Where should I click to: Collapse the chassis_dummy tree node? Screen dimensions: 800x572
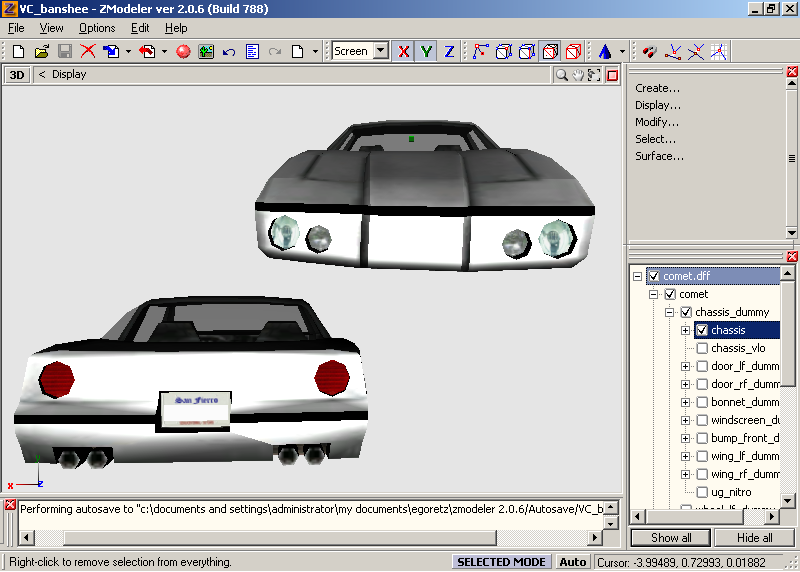(x=669, y=312)
